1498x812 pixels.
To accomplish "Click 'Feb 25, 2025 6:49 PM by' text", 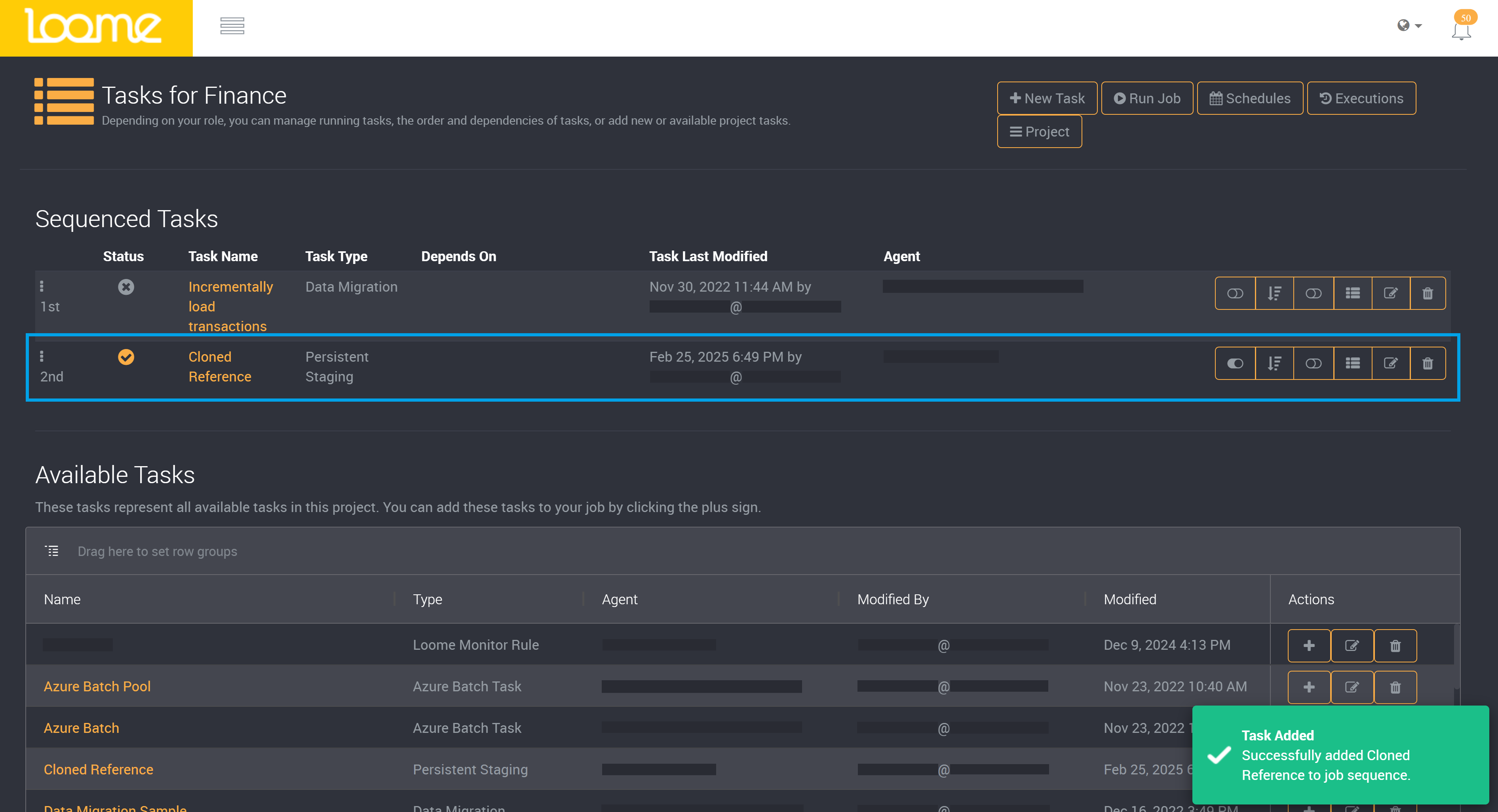I will point(725,356).
